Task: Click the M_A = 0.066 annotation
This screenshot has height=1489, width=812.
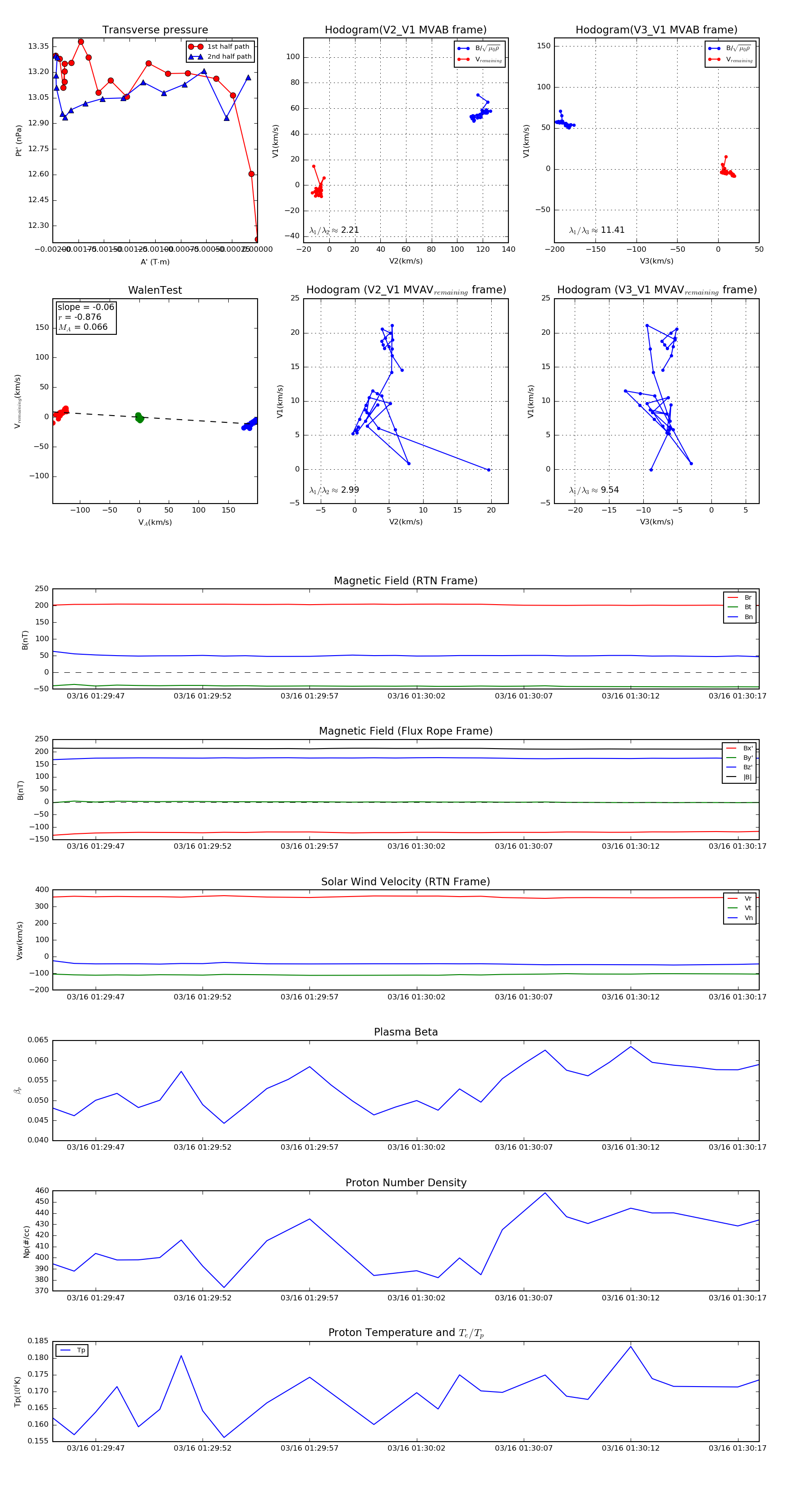Action: tap(83, 327)
